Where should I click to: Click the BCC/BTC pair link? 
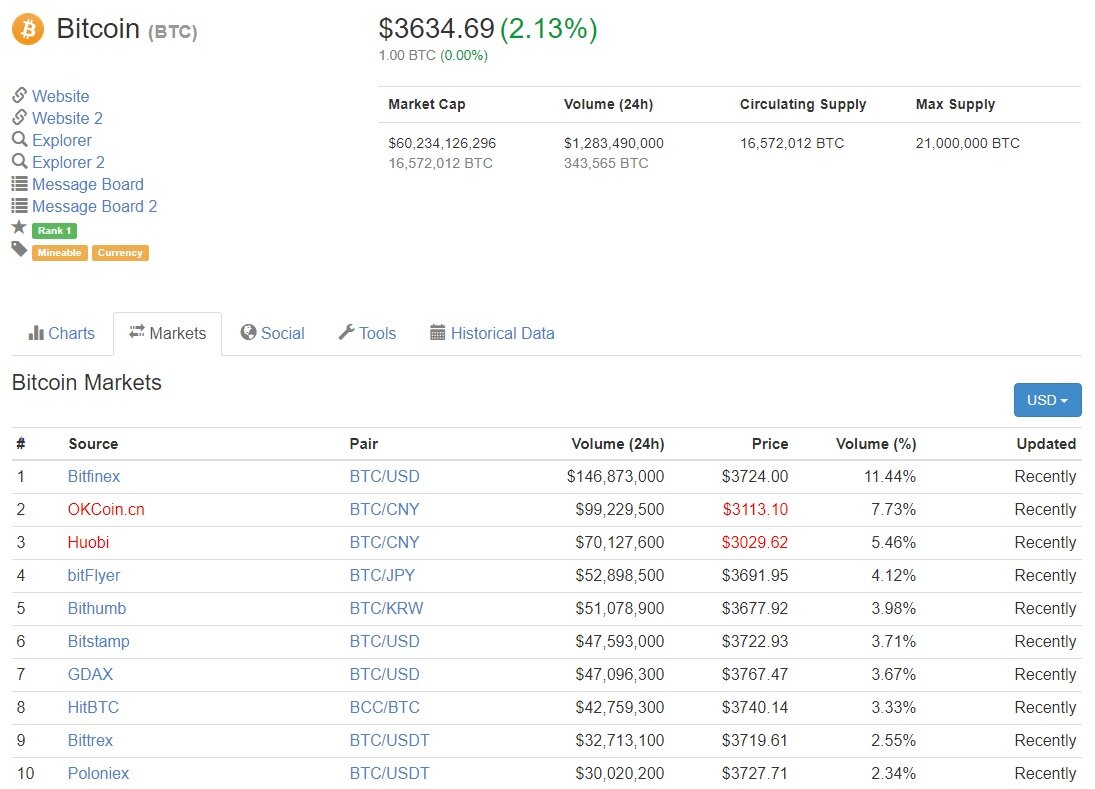point(385,707)
